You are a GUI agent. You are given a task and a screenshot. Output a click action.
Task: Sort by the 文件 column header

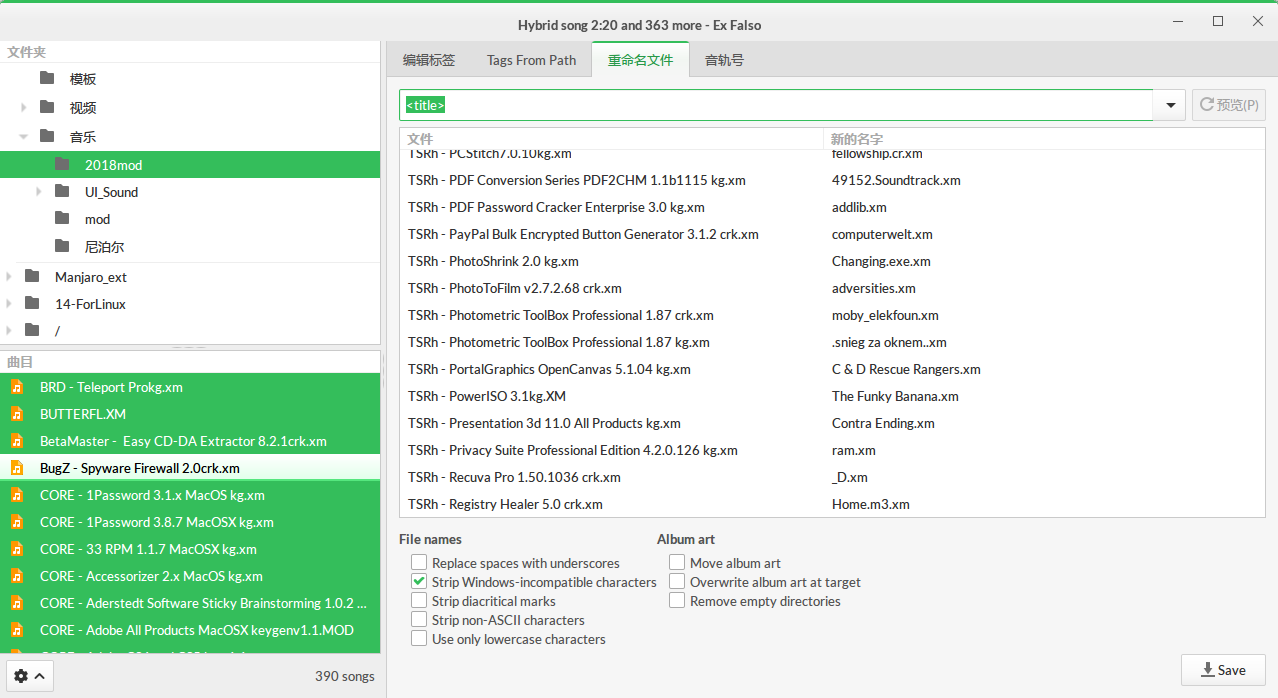click(611, 139)
